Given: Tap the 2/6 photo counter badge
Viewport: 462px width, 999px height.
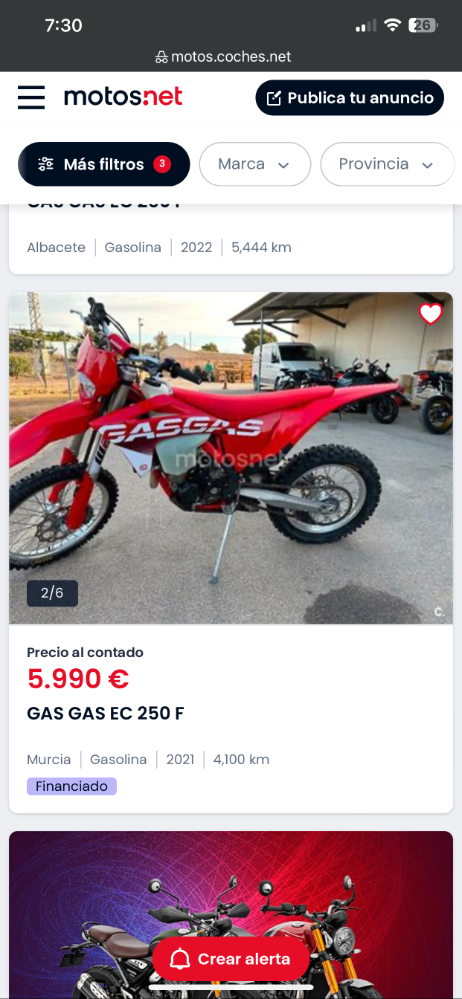Looking at the screenshot, I should coord(52,593).
